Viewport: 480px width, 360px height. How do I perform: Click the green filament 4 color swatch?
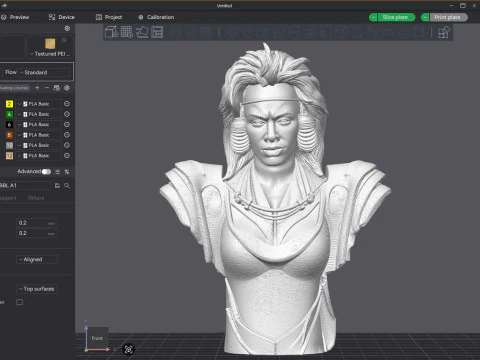[x=9, y=114]
